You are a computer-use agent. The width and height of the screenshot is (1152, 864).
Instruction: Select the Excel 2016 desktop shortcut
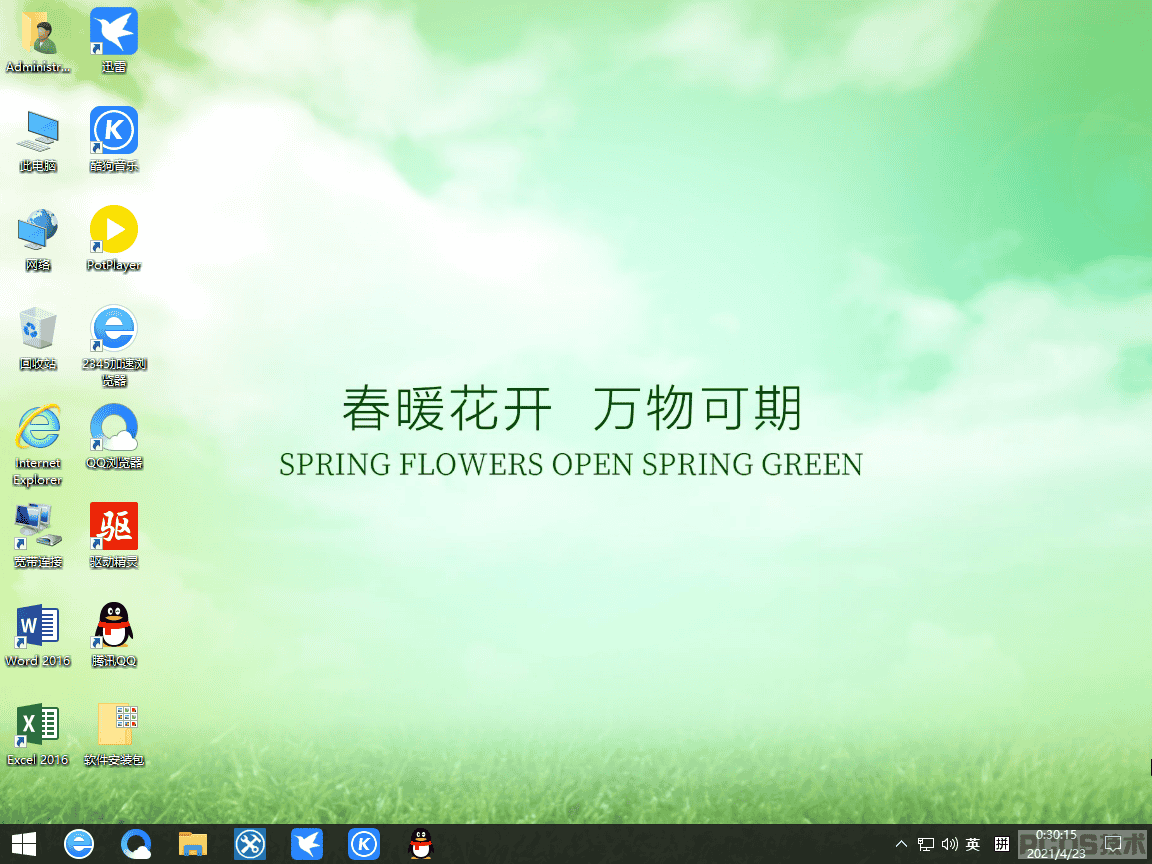(x=38, y=735)
